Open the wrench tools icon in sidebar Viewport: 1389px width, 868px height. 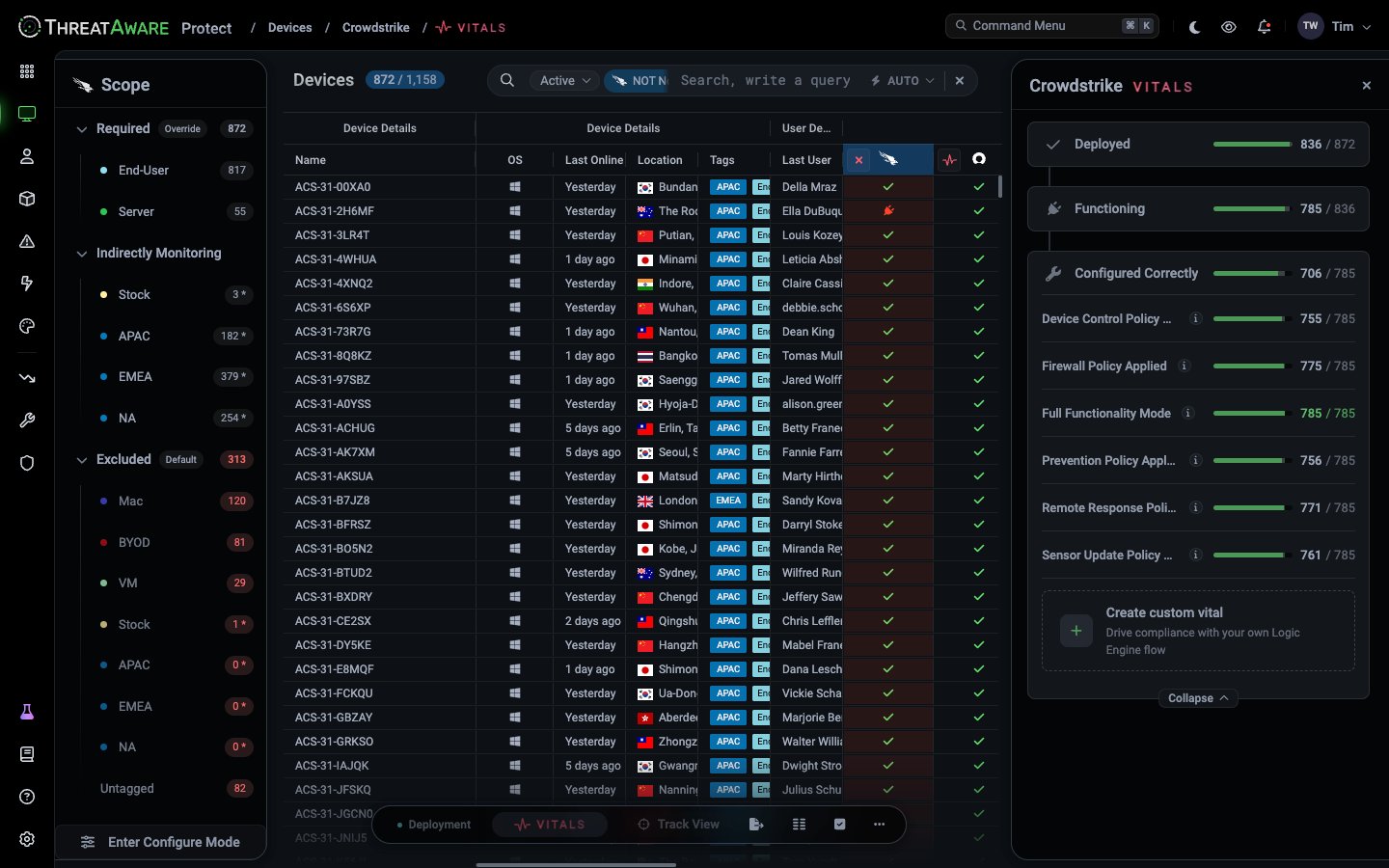coord(27,420)
